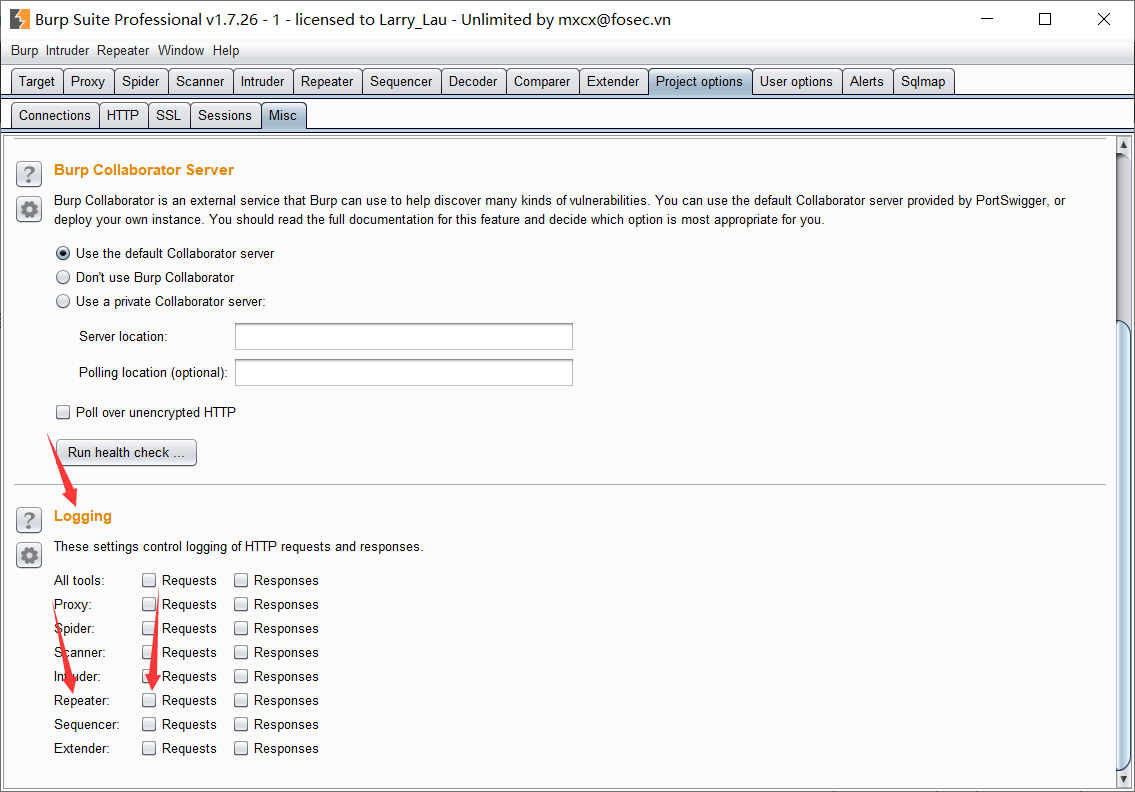The image size is (1135, 792).
Task: Click the Logging section help icon
Action: pyautogui.click(x=29, y=520)
